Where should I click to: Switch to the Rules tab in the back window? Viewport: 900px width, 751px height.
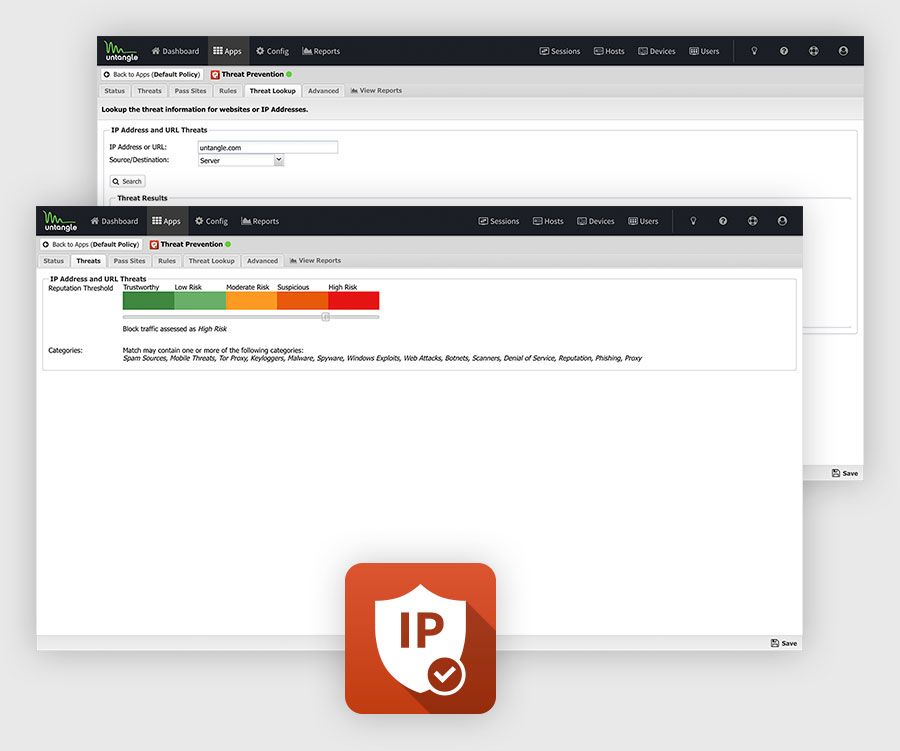[x=228, y=91]
